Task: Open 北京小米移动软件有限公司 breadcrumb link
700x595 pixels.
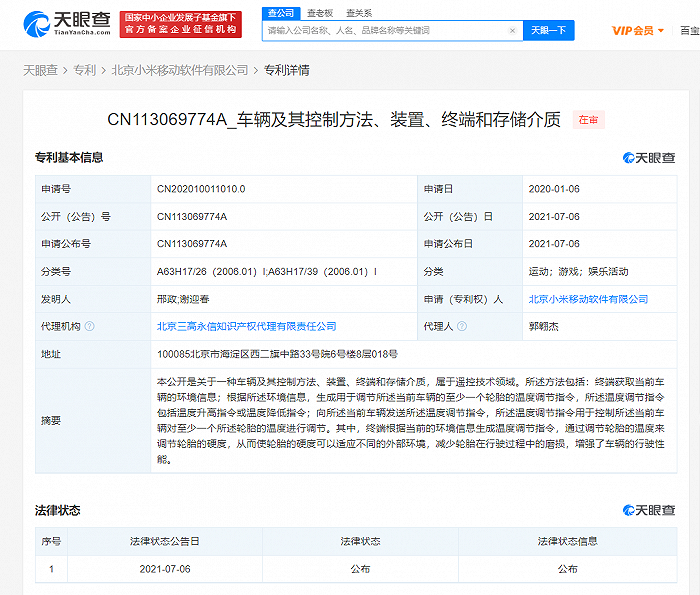Action: pos(179,70)
